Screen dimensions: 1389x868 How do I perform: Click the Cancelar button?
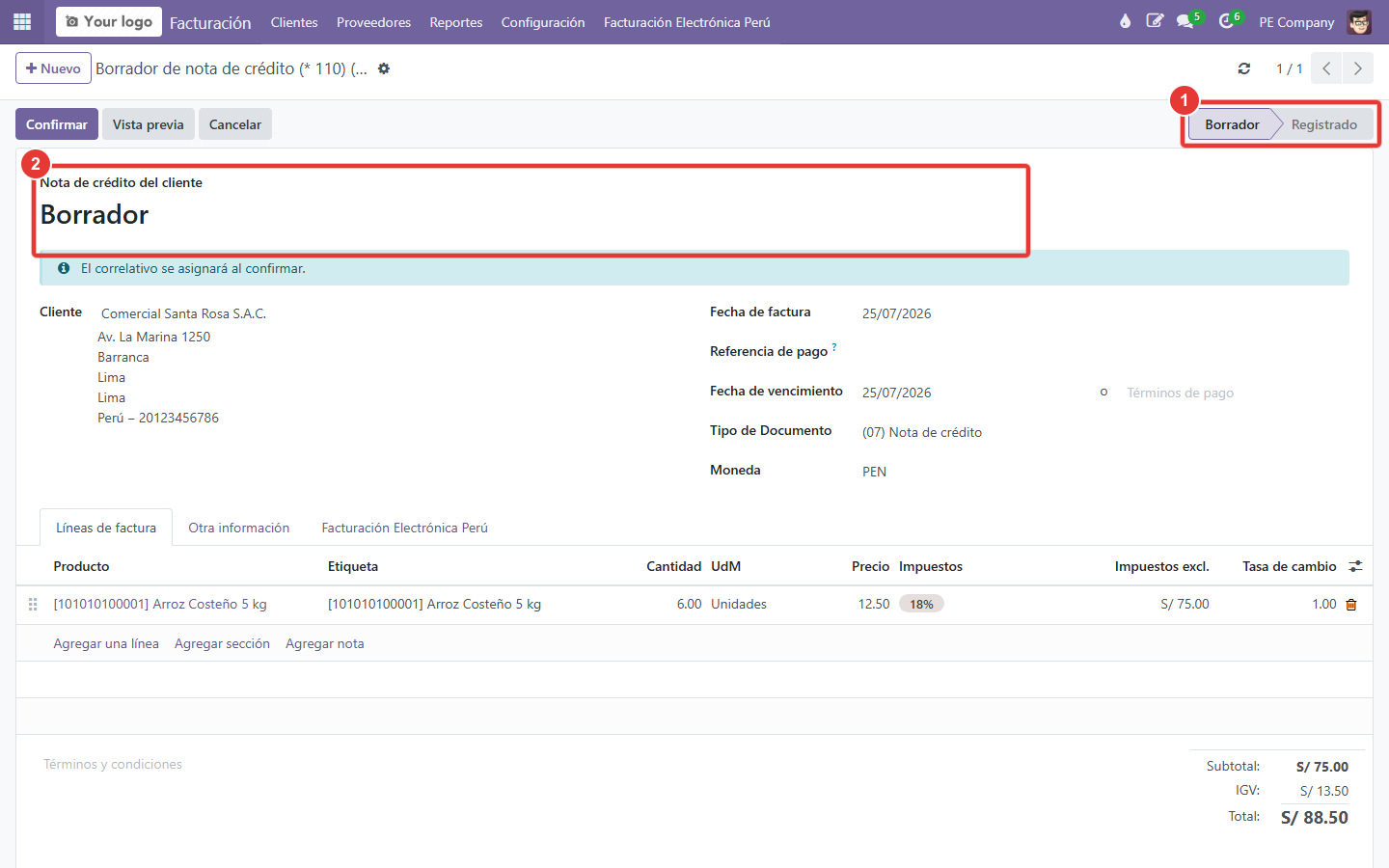235,124
